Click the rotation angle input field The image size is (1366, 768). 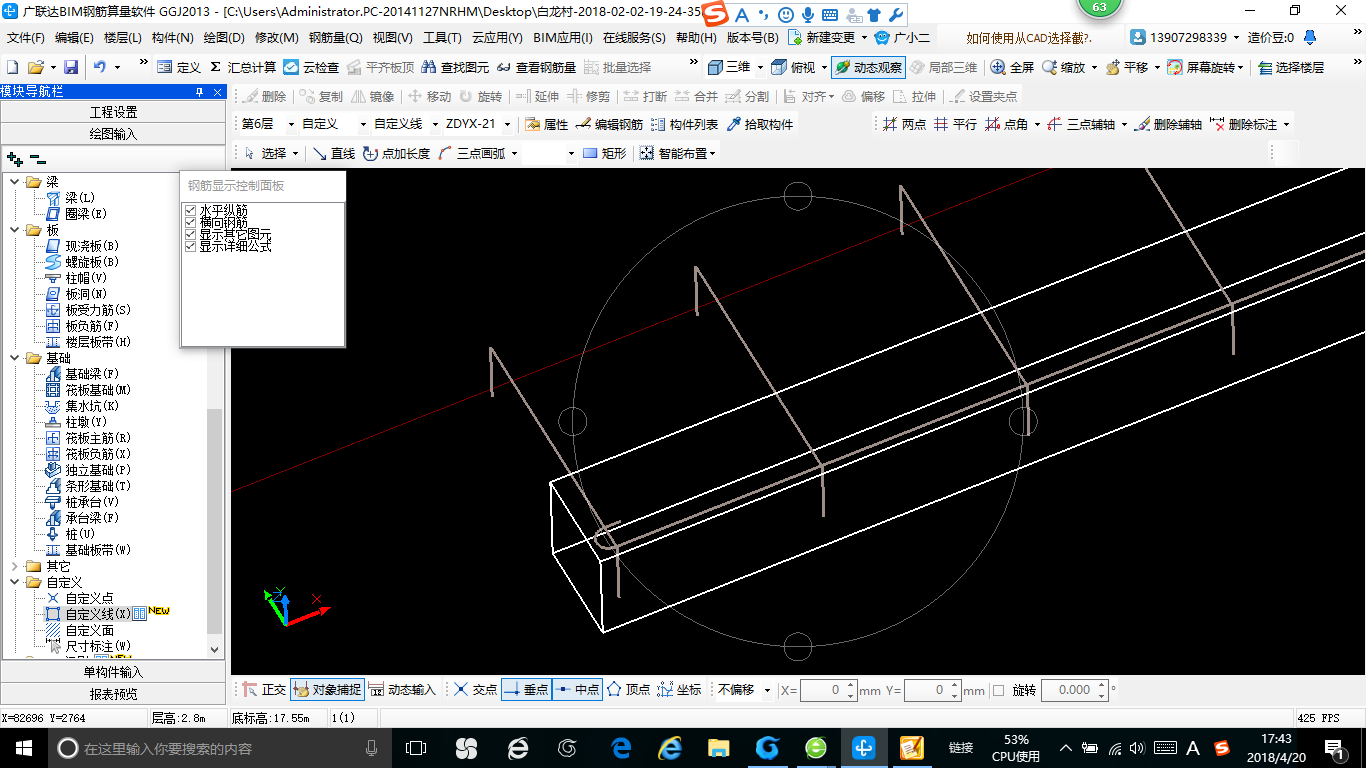[1075, 690]
